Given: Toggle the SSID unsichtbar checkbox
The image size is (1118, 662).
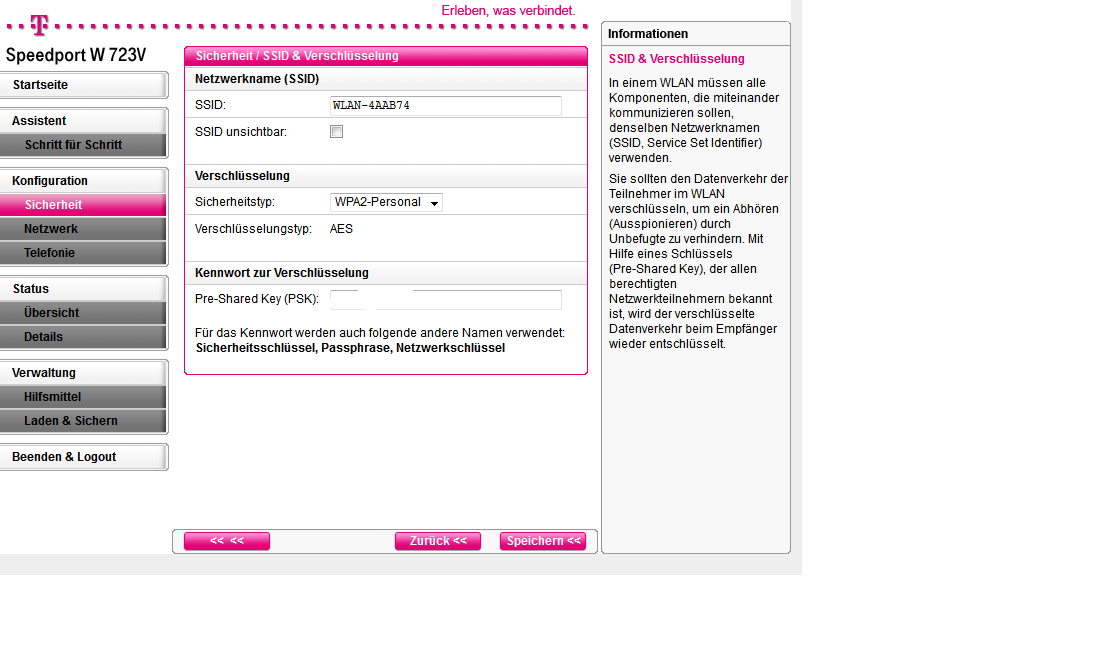Looking at the screenshot, I should 337,132.
